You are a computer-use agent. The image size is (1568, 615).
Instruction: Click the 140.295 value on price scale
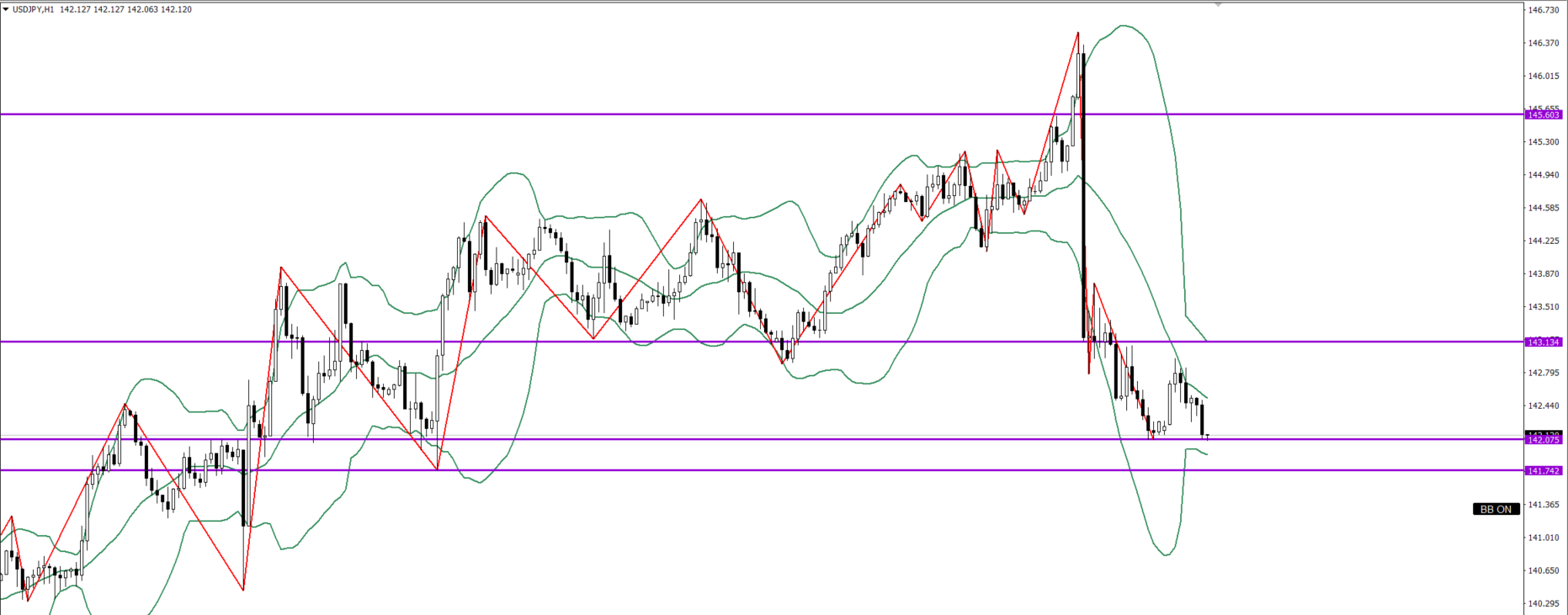click(1544, 603)
